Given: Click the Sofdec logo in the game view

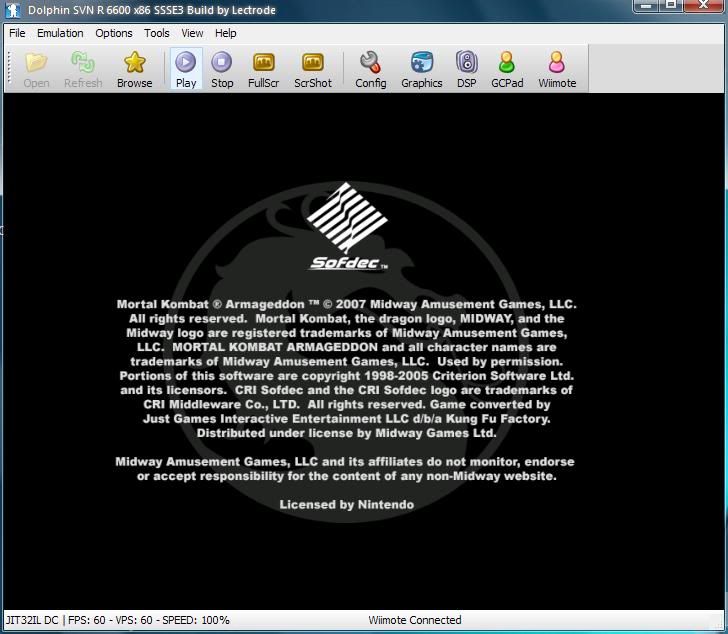Looking at the screenshot, I should click(348, 226).
